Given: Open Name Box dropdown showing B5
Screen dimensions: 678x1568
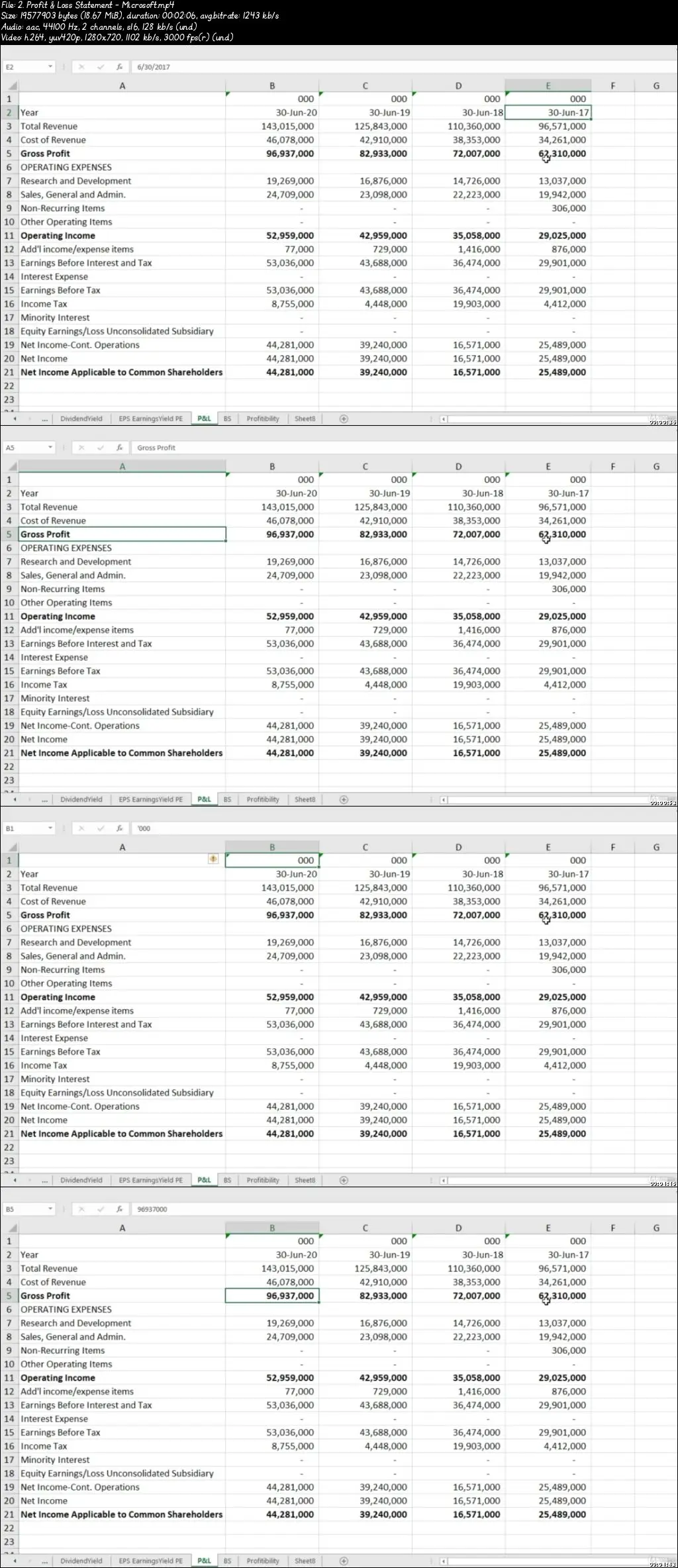Looking at the screenshot, I should pyautogui.click(x=50, y=1209).
